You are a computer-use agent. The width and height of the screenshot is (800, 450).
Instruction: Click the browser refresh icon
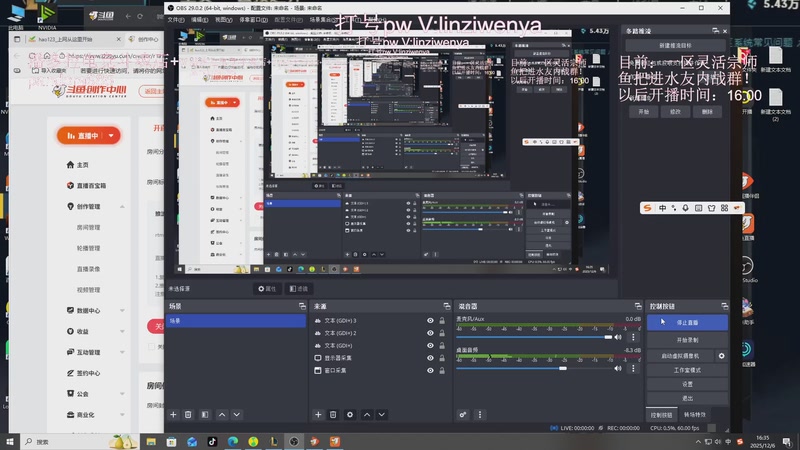32,56
